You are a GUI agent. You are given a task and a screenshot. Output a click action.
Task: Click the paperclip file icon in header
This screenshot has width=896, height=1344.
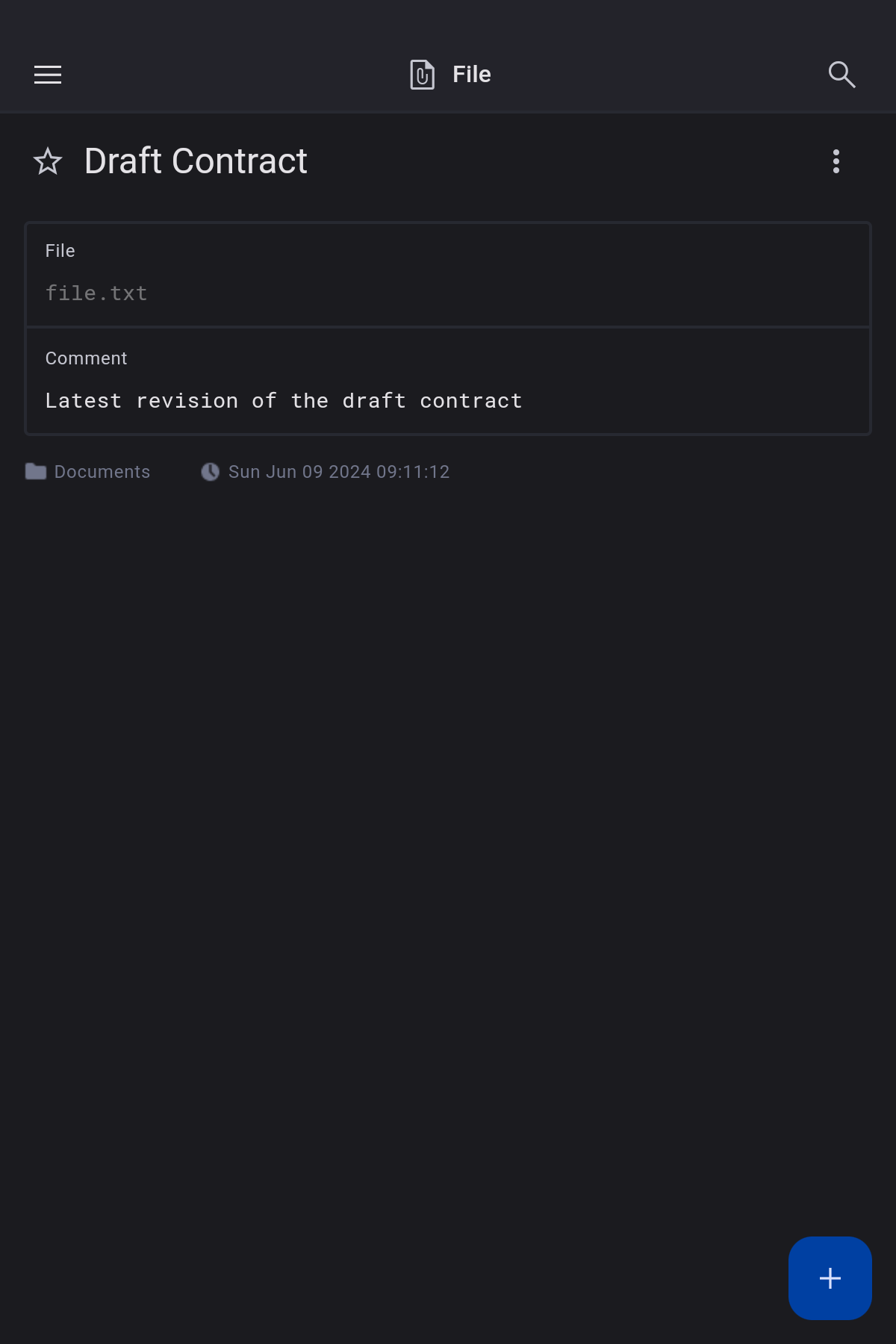pyautogui.click(x=422, y=75)
